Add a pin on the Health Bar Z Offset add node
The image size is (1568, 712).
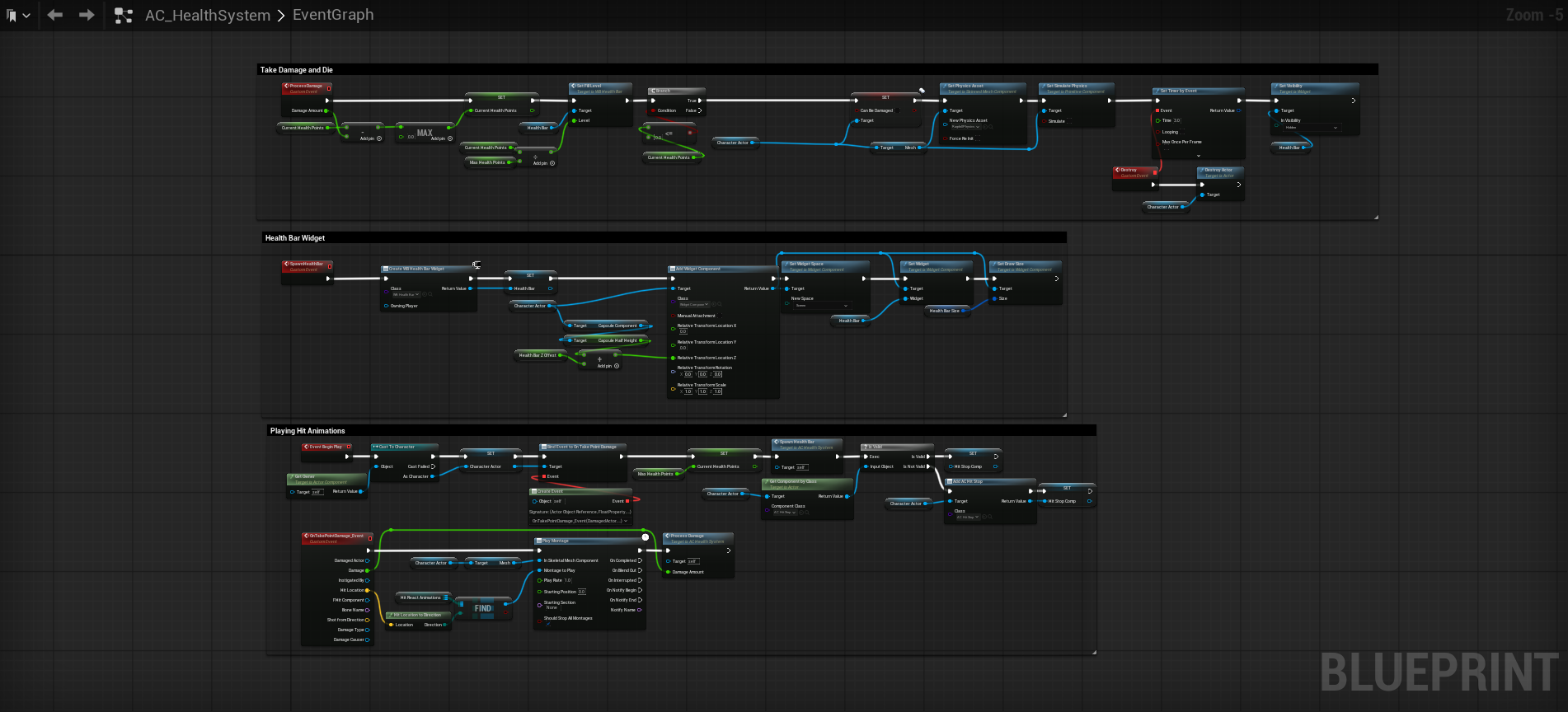pyautogui.click(x=608, y=366)
